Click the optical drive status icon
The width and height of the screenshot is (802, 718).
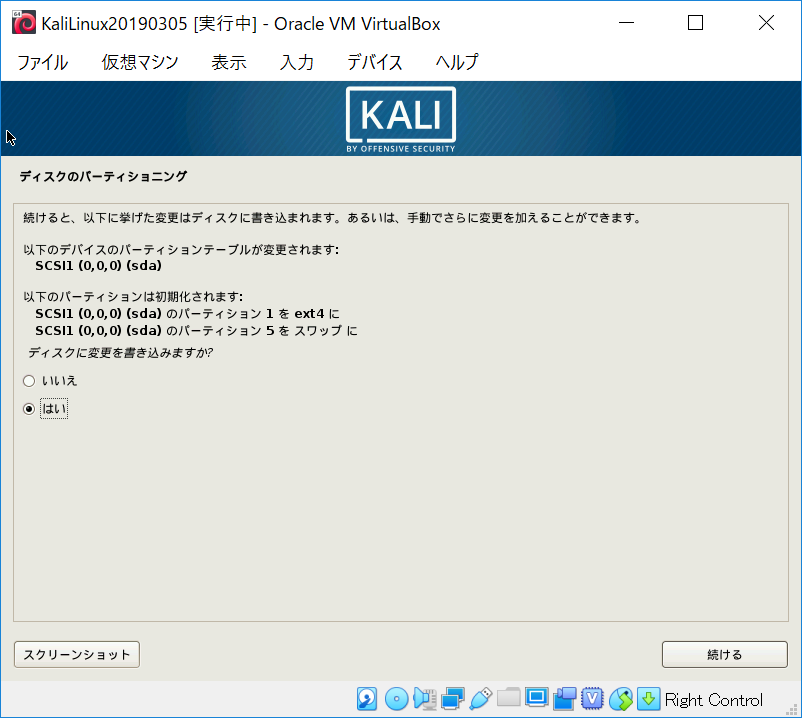(x=396, y=699)
